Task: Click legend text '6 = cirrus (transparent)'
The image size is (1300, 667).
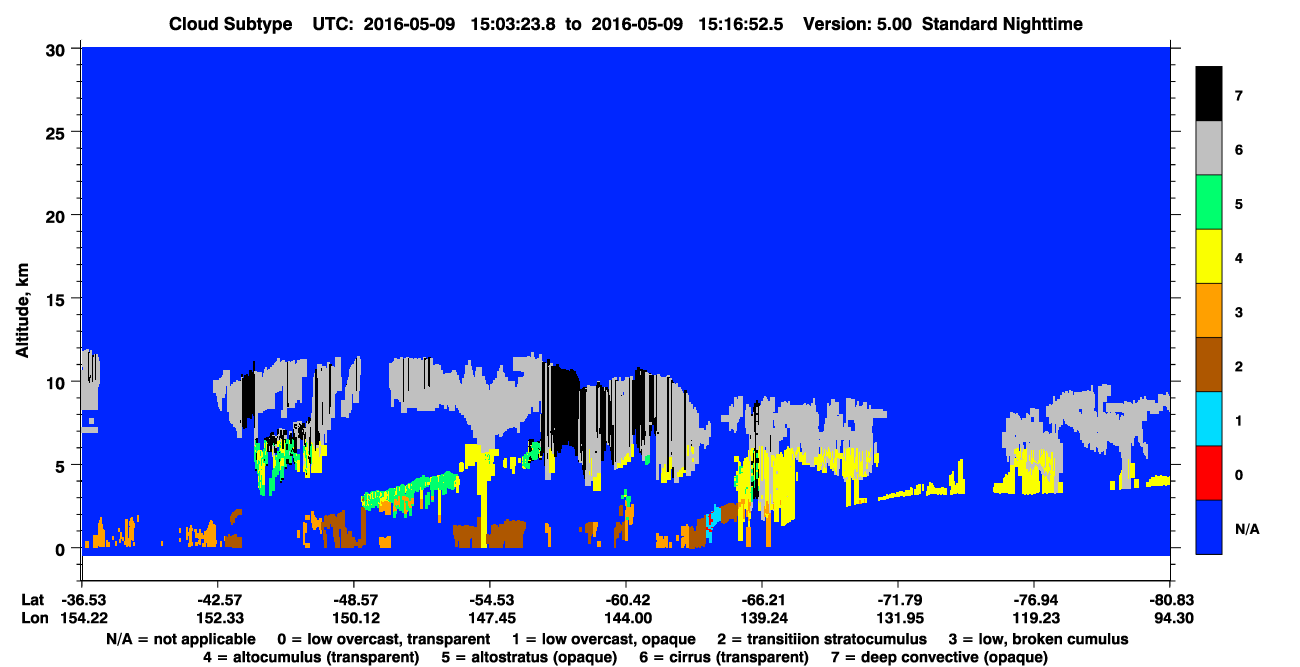Action: [726, 657]
